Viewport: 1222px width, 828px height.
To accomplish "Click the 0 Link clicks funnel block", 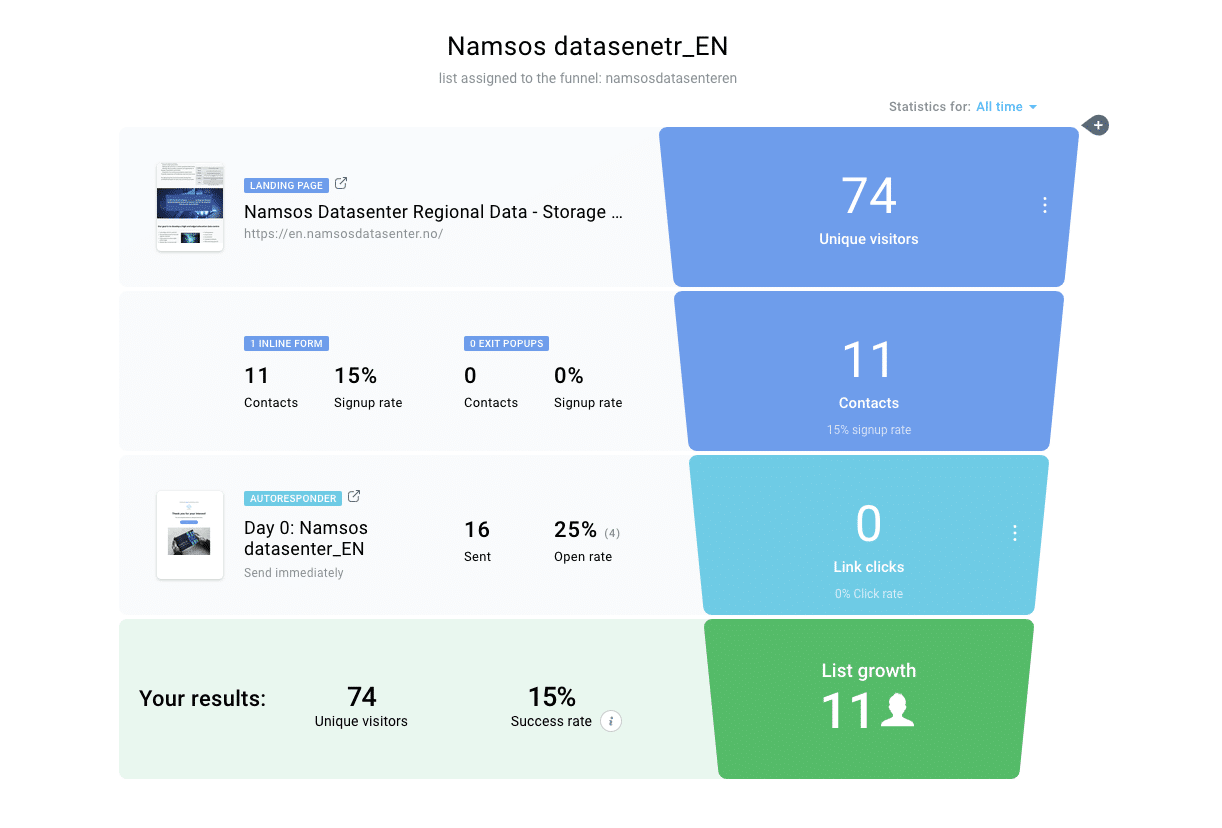I will (x=869, y=535).
